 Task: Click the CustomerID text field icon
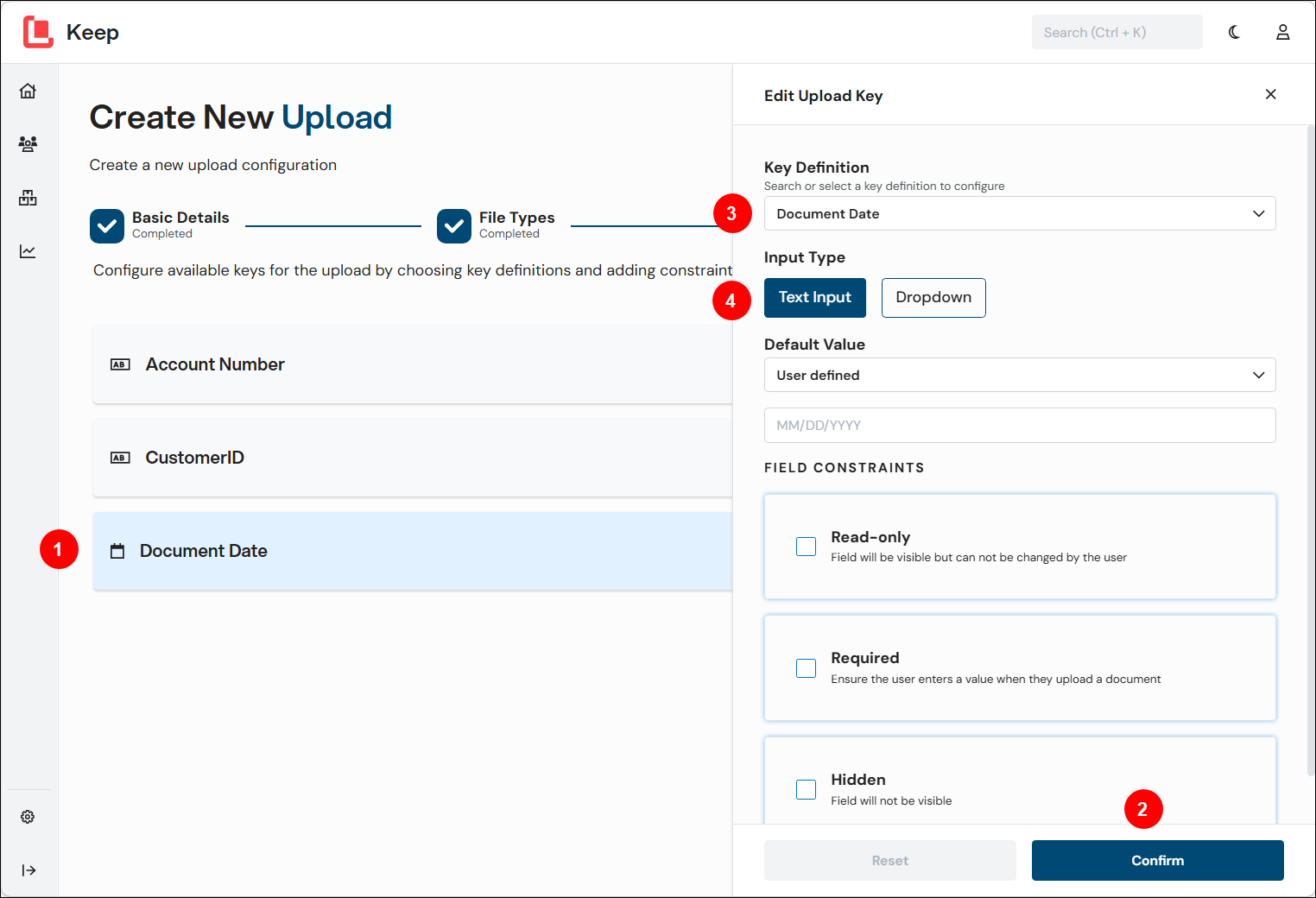120,458
